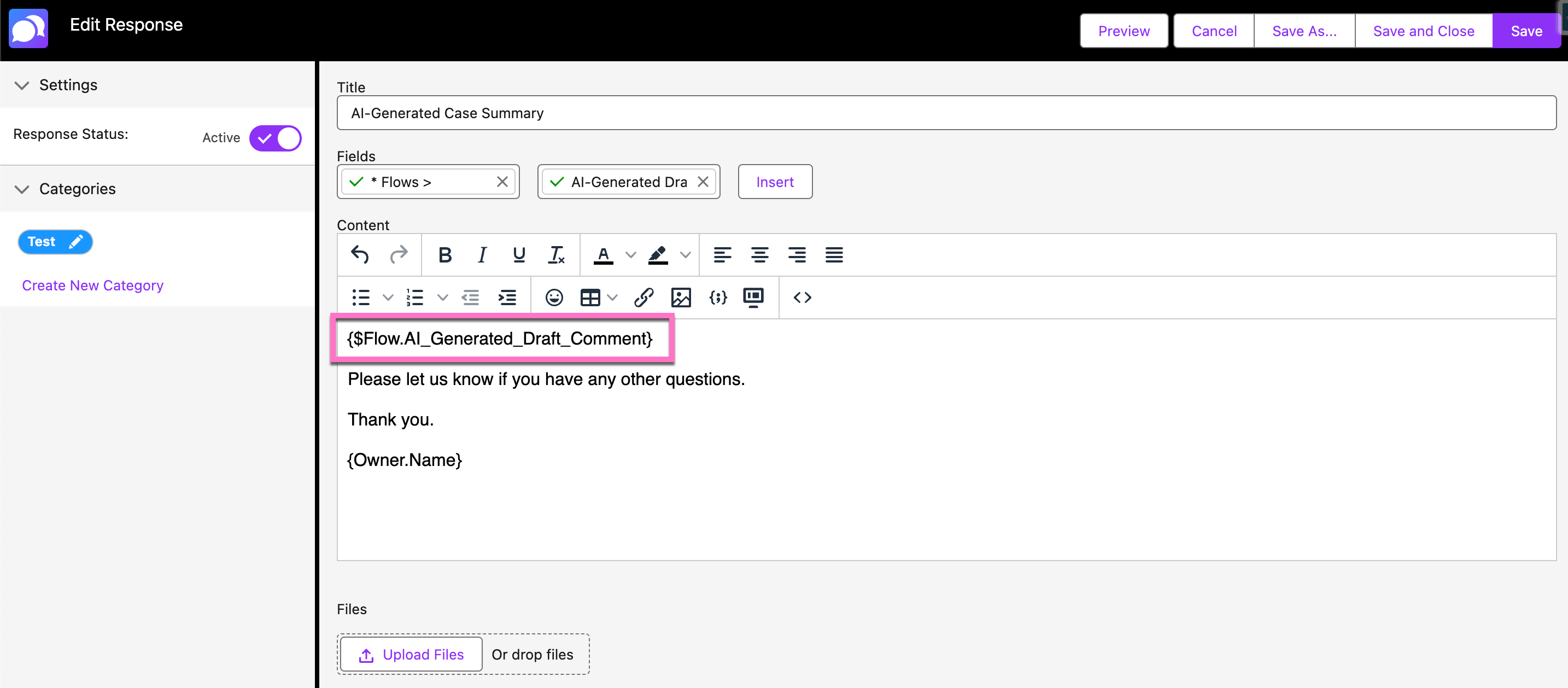Center align text

click(x=759, y=254)
